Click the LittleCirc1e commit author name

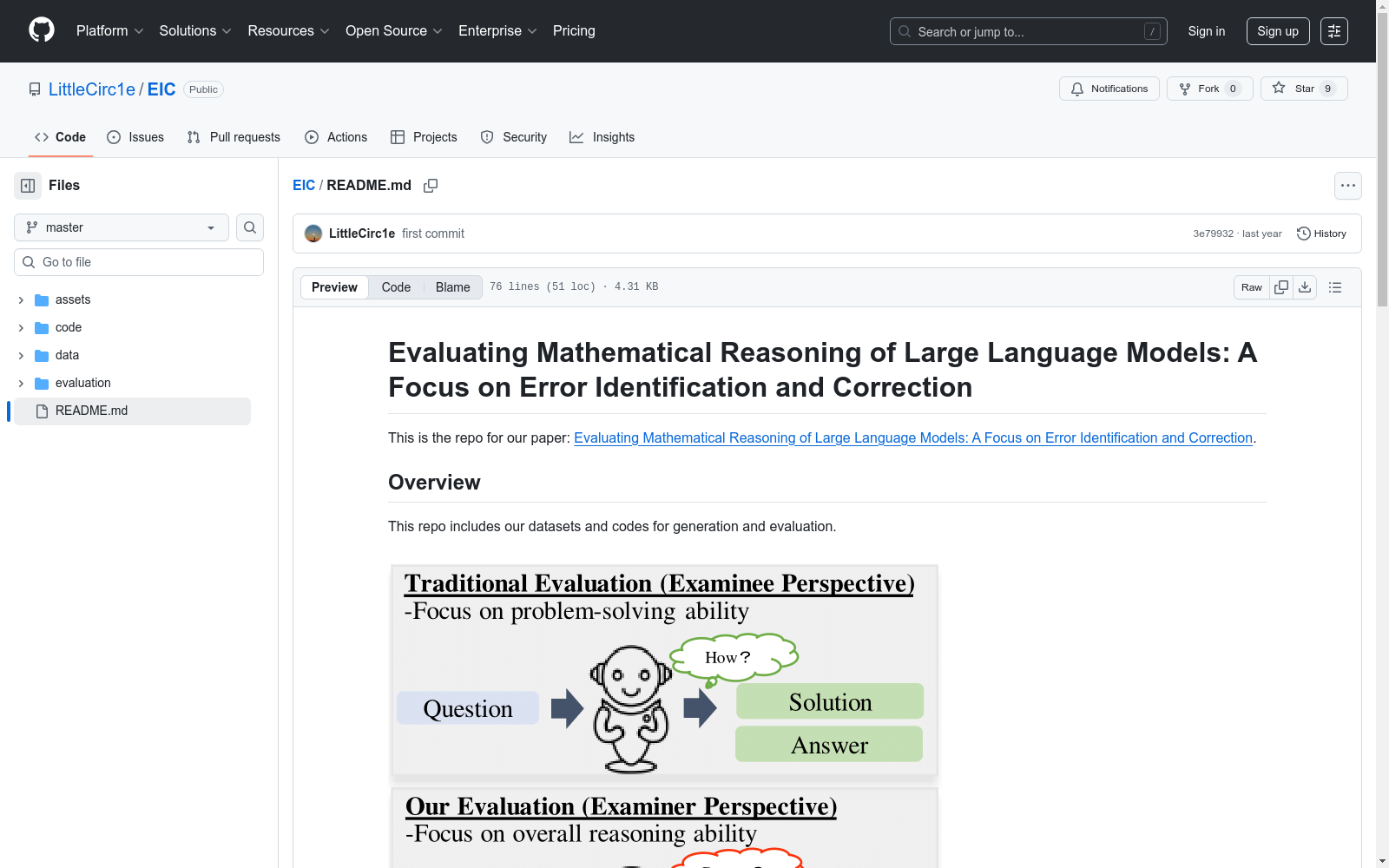point(362,233)
